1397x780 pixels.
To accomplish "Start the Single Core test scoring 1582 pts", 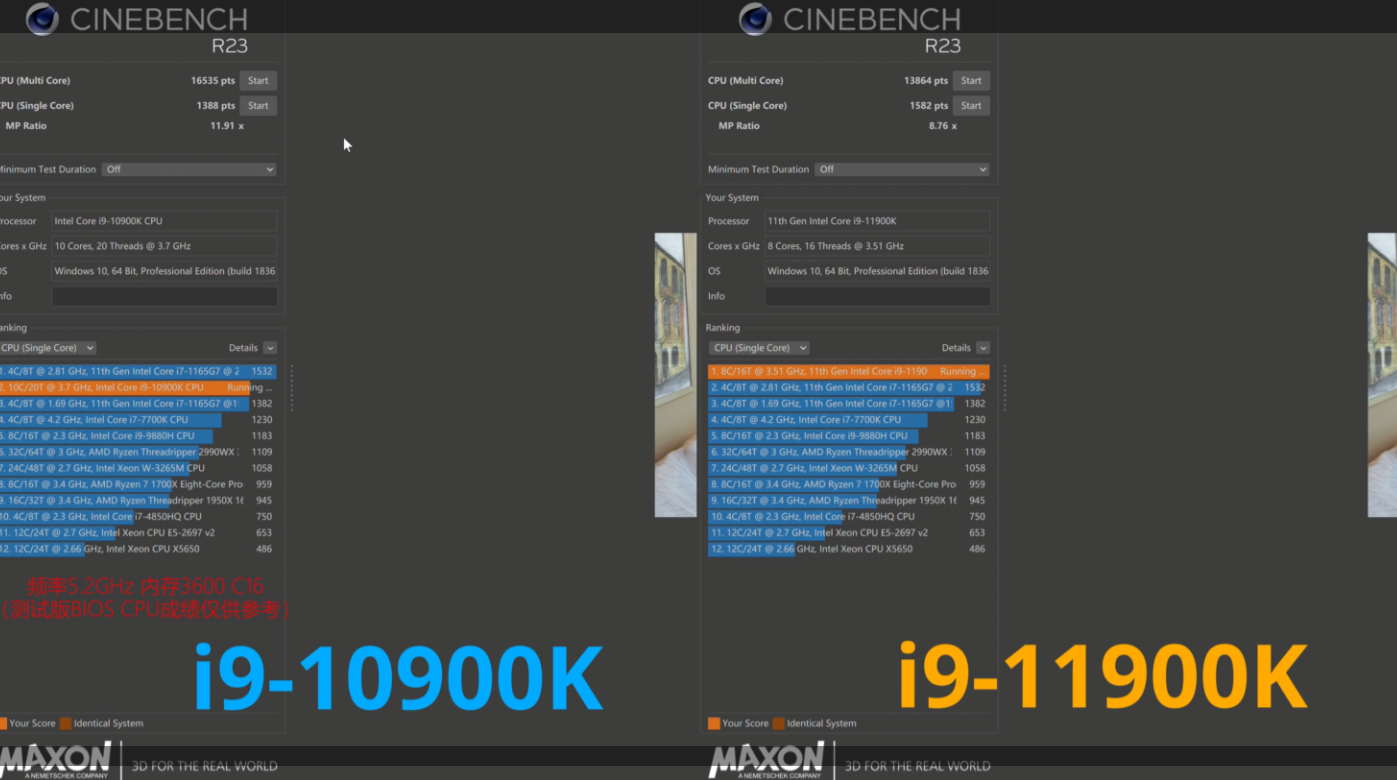I will (x=971, y=106).
